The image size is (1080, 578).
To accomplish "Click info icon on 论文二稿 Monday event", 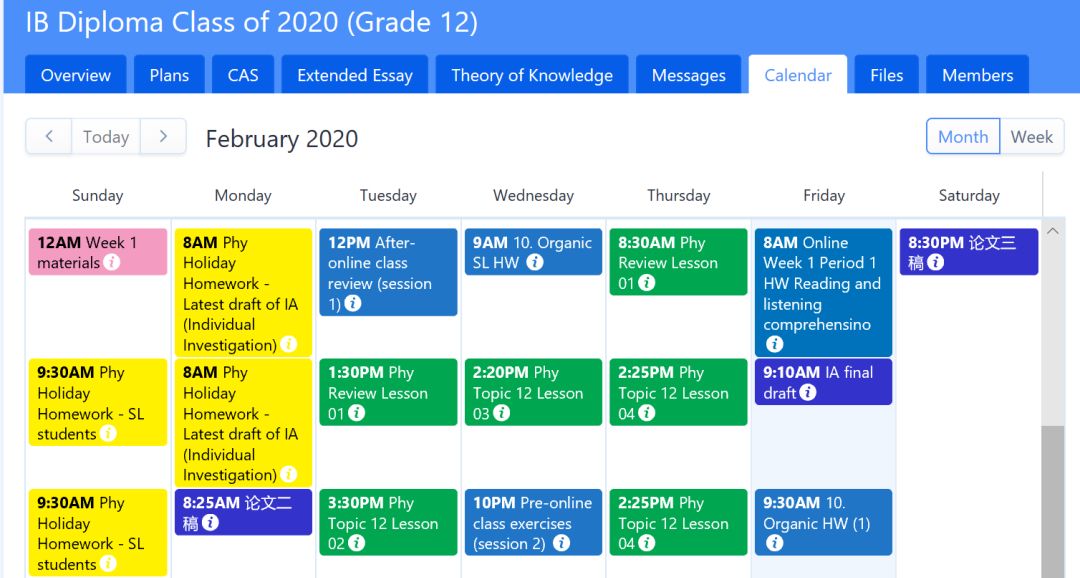I will pyautogui.click(x=210, y=523).
